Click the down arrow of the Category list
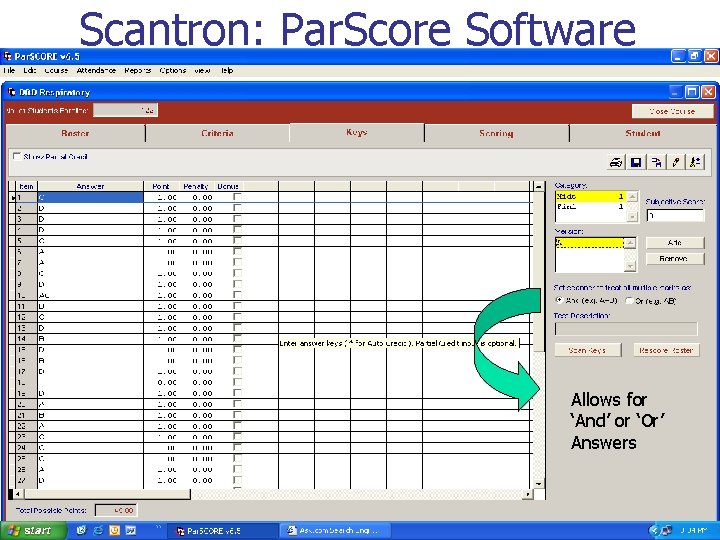The width and height of the screenshot is (720, 540). [x=632, y=216]
